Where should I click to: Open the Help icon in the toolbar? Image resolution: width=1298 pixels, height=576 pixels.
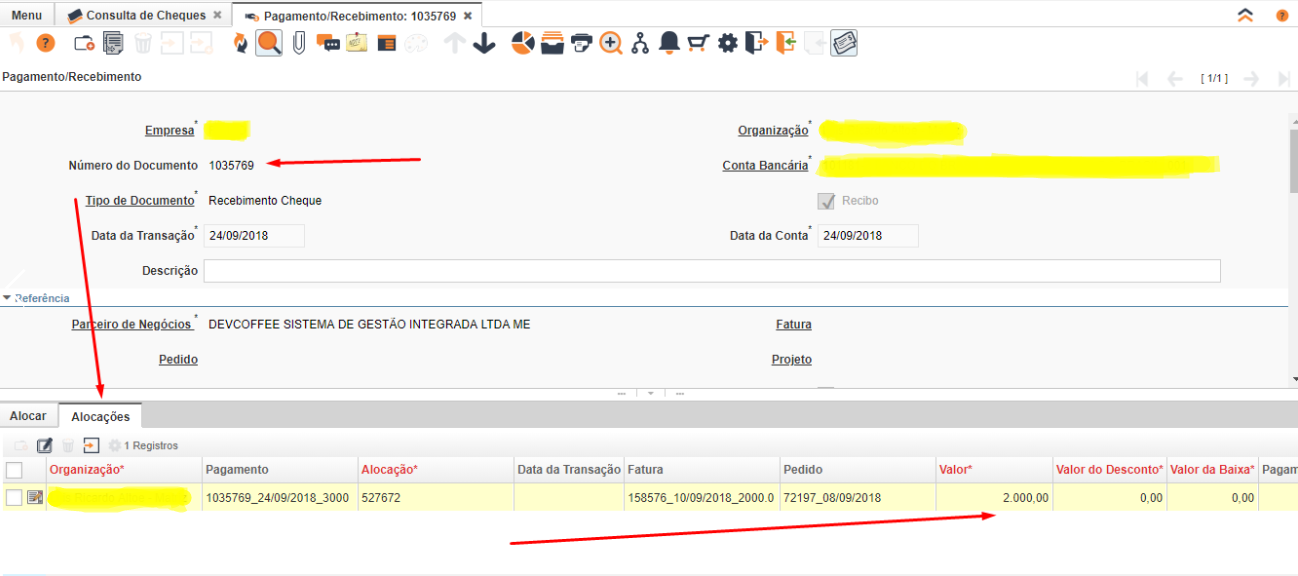click(45, 43)
